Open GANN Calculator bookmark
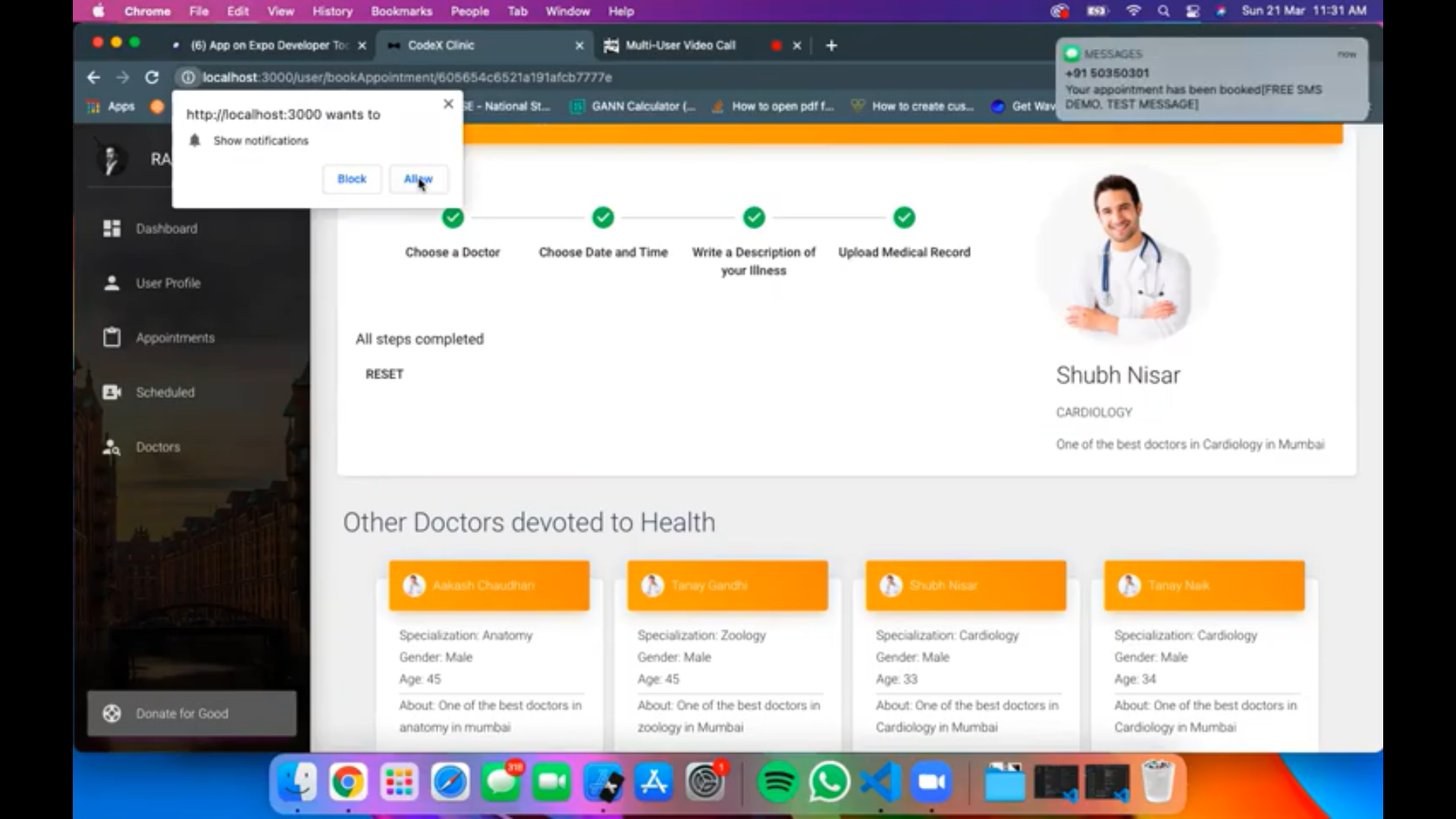The height and width of the screenshot is (819, 1456). point(634,106)
